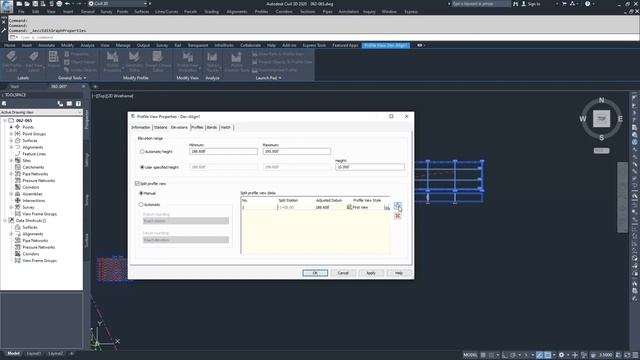Click the pick station icon in First View row
This screenshot has width=640, height=360.
387,207
